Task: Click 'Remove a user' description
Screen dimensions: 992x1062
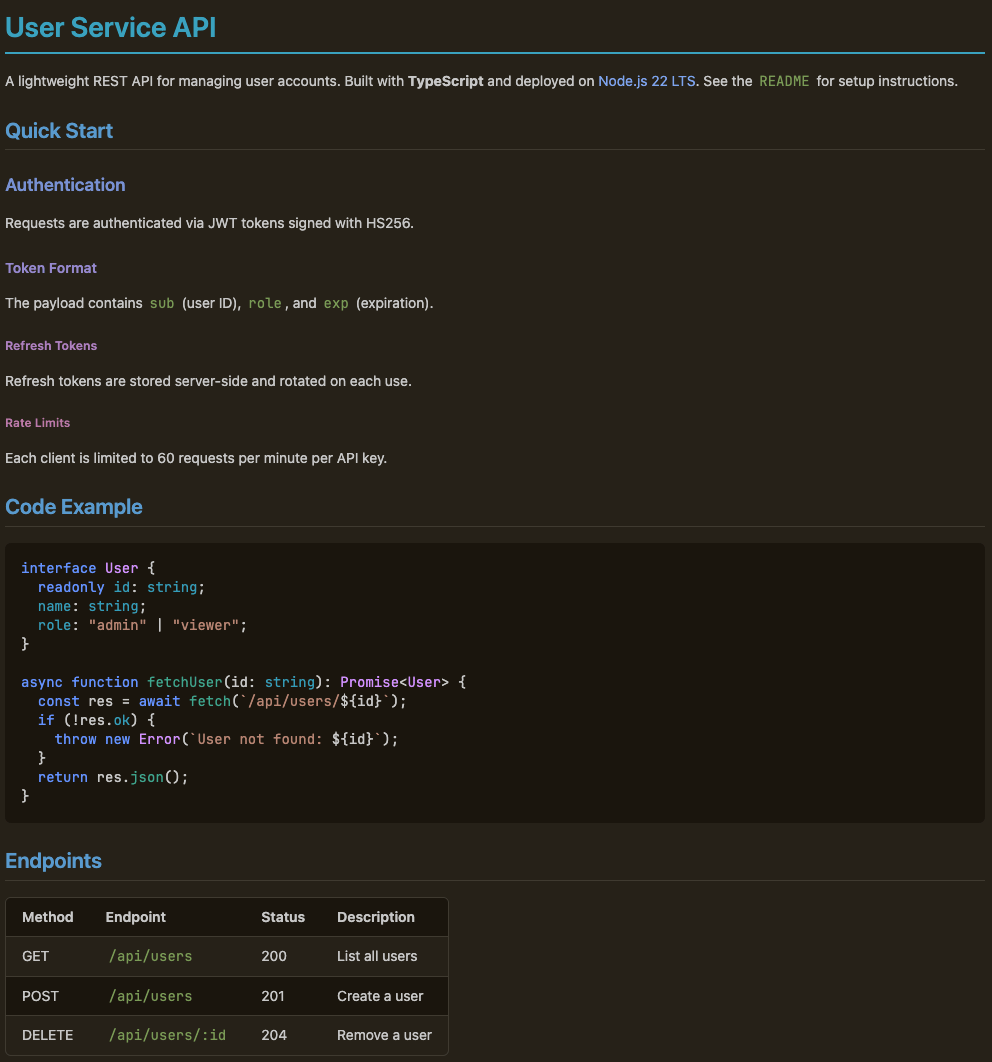Action: coord(385,1036)
